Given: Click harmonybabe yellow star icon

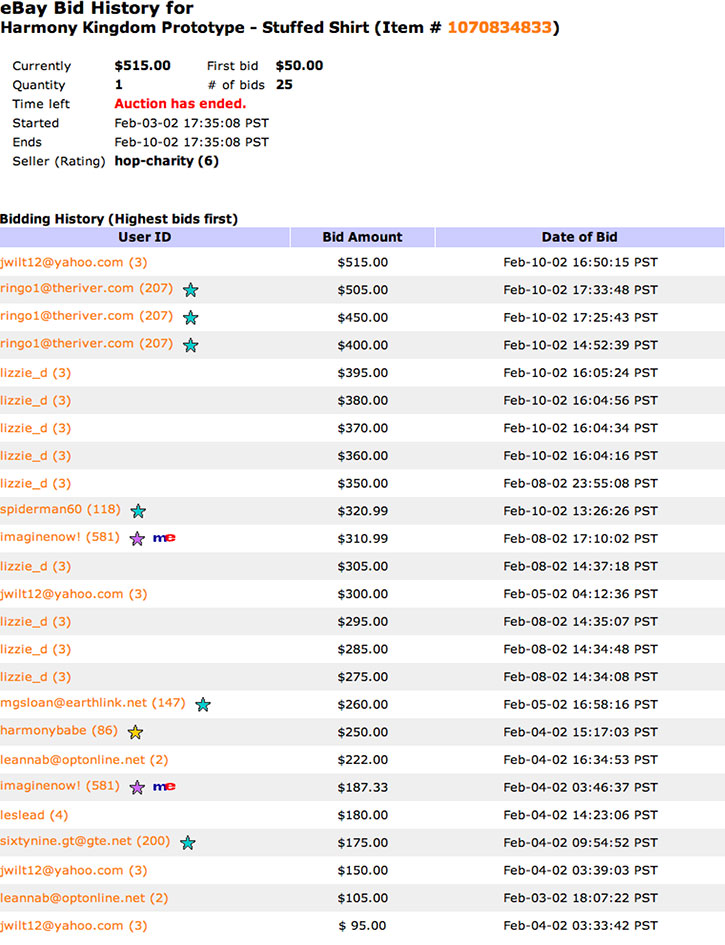Looking at the screenshot, I should [135, 732].
